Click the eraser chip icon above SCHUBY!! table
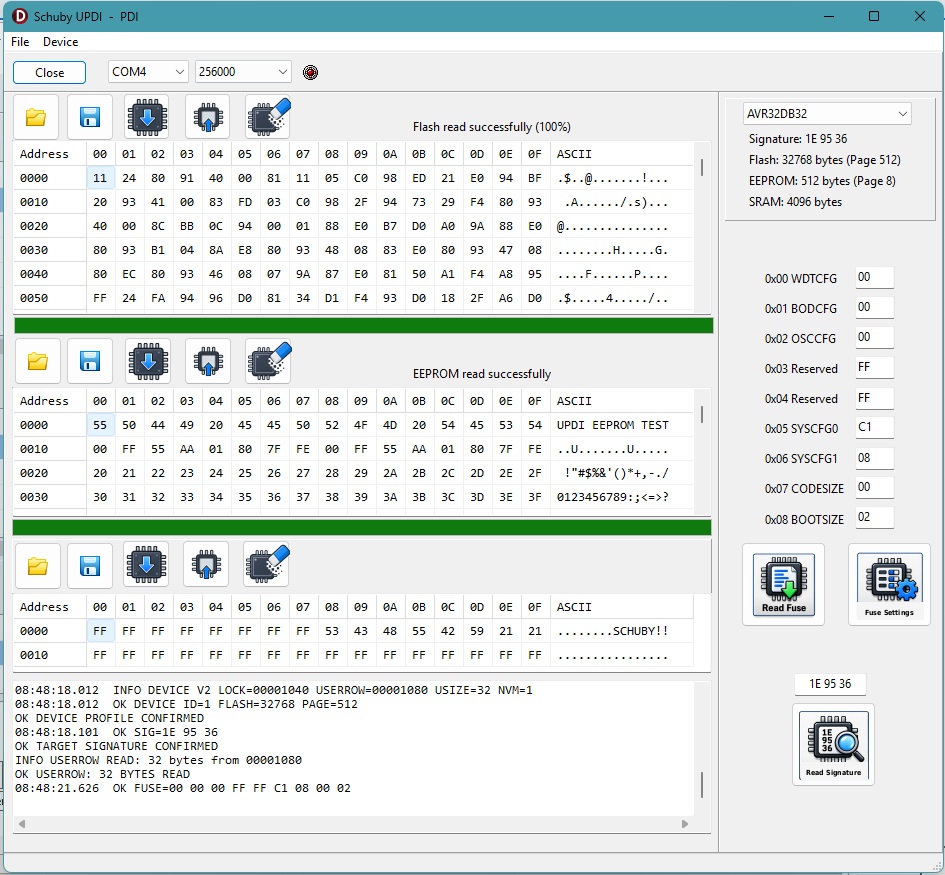The height and width of the screenshot is (875, 945). coord(266,565)
